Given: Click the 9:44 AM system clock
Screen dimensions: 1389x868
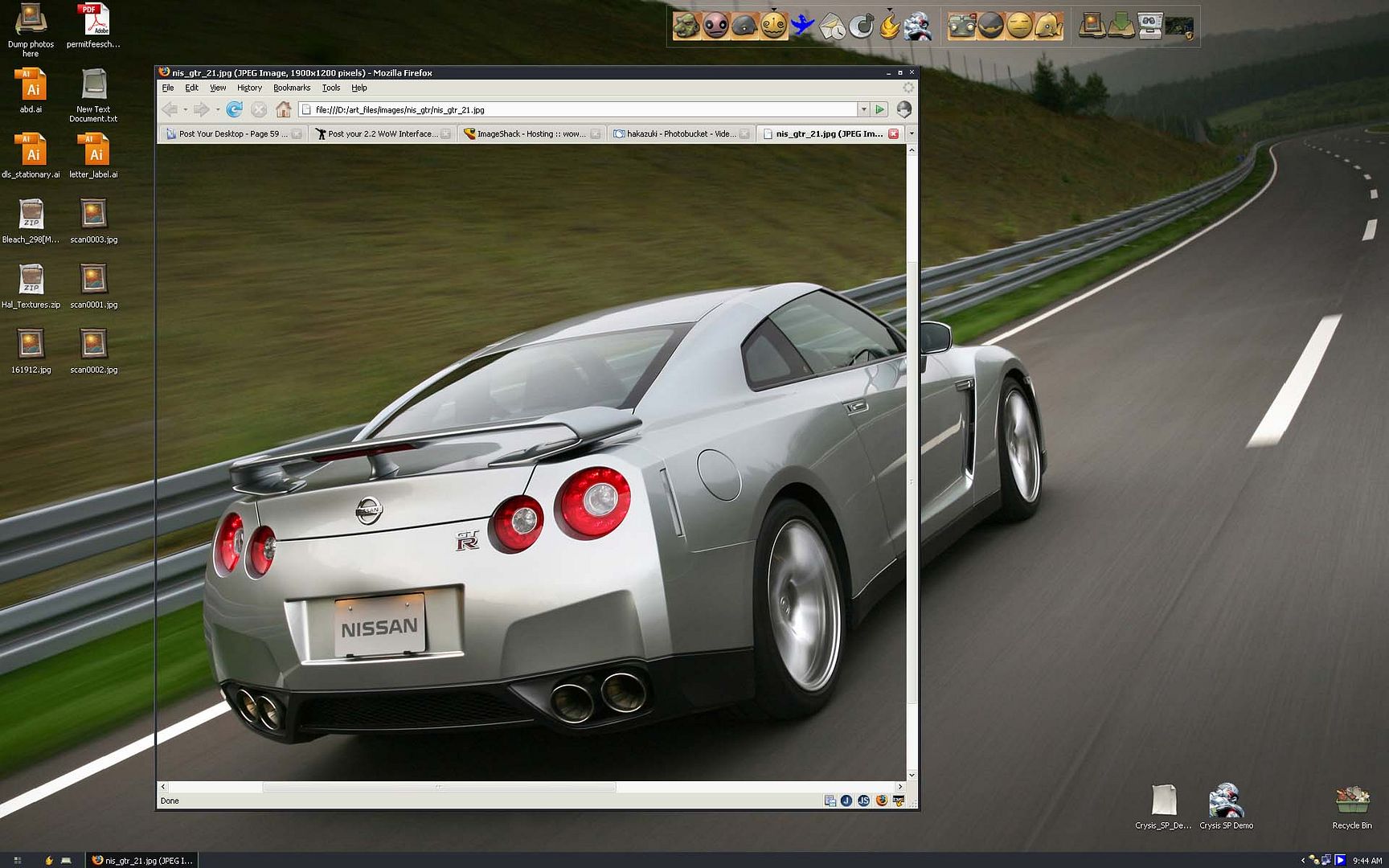Looking at the screenshot, I should tap(1367, 861).
